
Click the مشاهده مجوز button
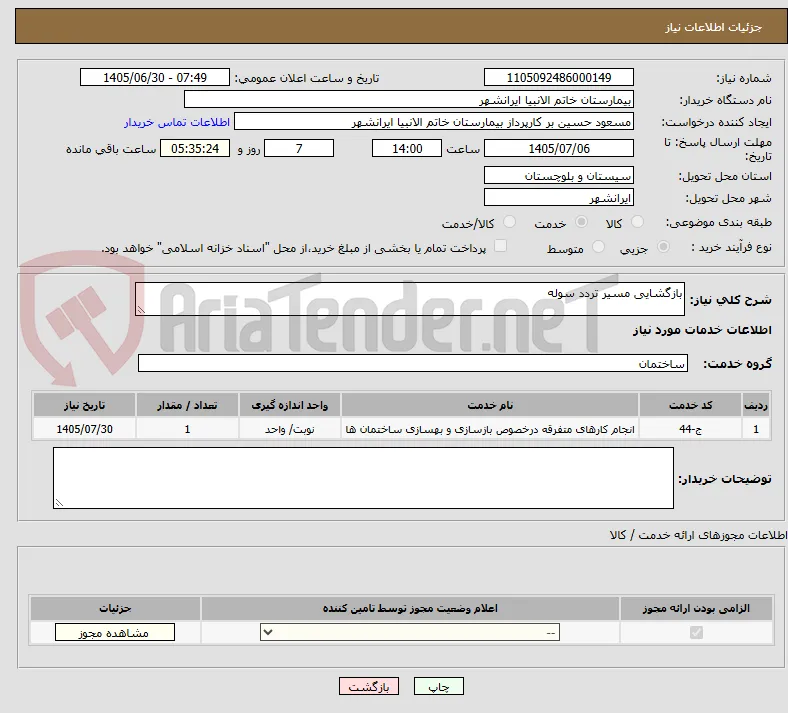[x=115, y=633]
